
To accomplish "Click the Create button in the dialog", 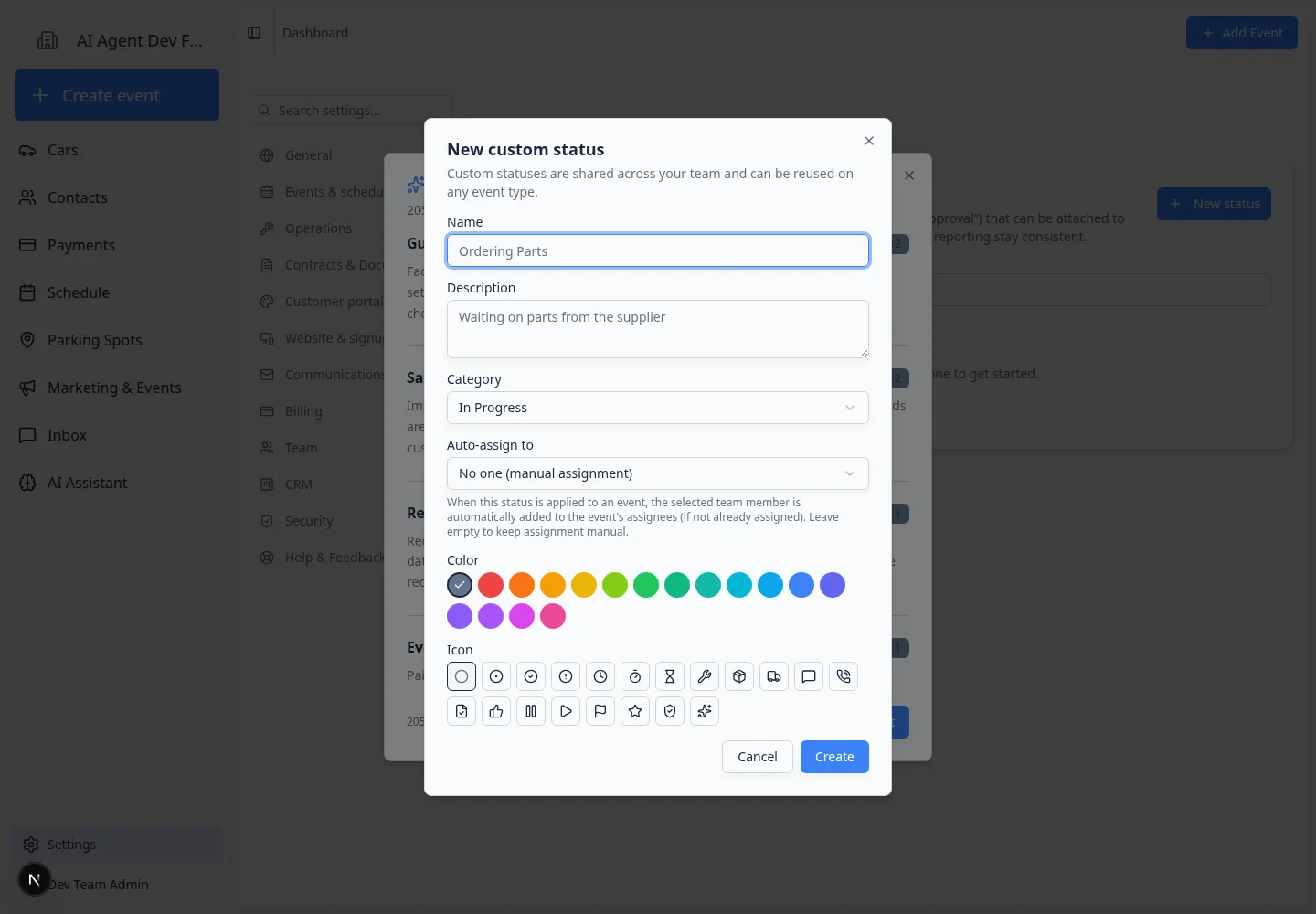I will click(x=834, y=757).
